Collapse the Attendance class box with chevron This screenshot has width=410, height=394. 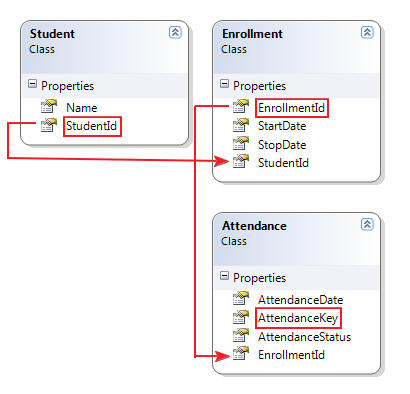(367, 224)
